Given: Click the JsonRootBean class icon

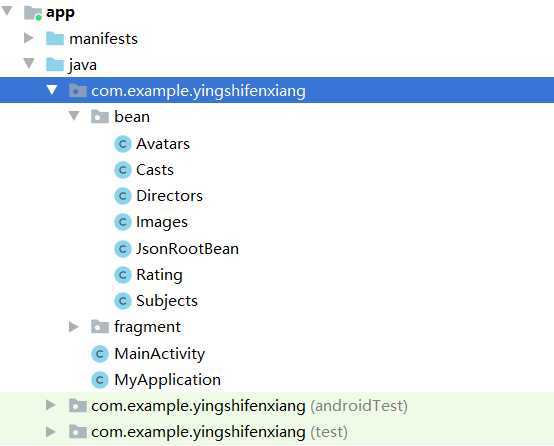Looking at the screenshot, I should pyautogui.click(x=123, y=249).
